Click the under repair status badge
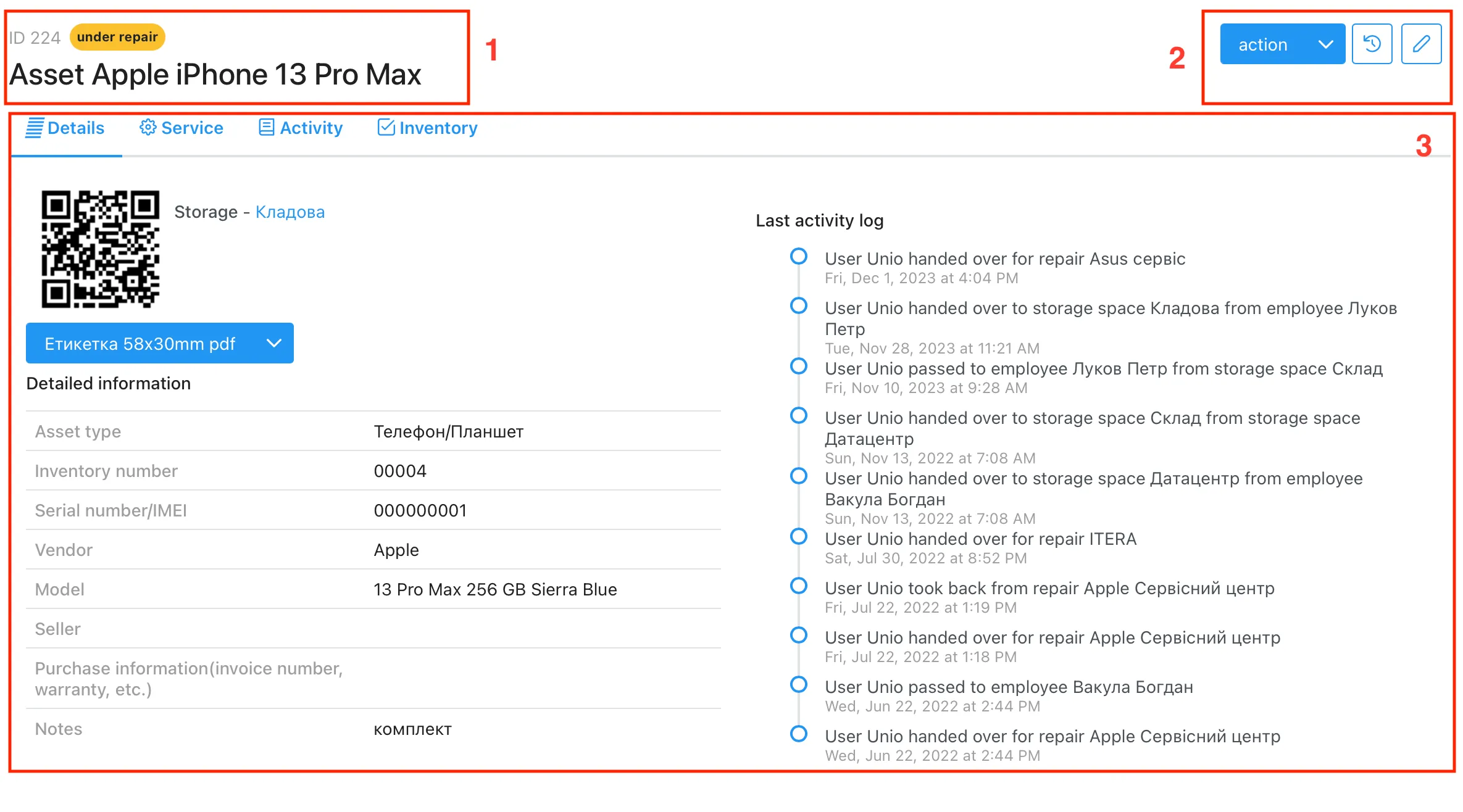Screen dimensions: 1463x812 117,37
